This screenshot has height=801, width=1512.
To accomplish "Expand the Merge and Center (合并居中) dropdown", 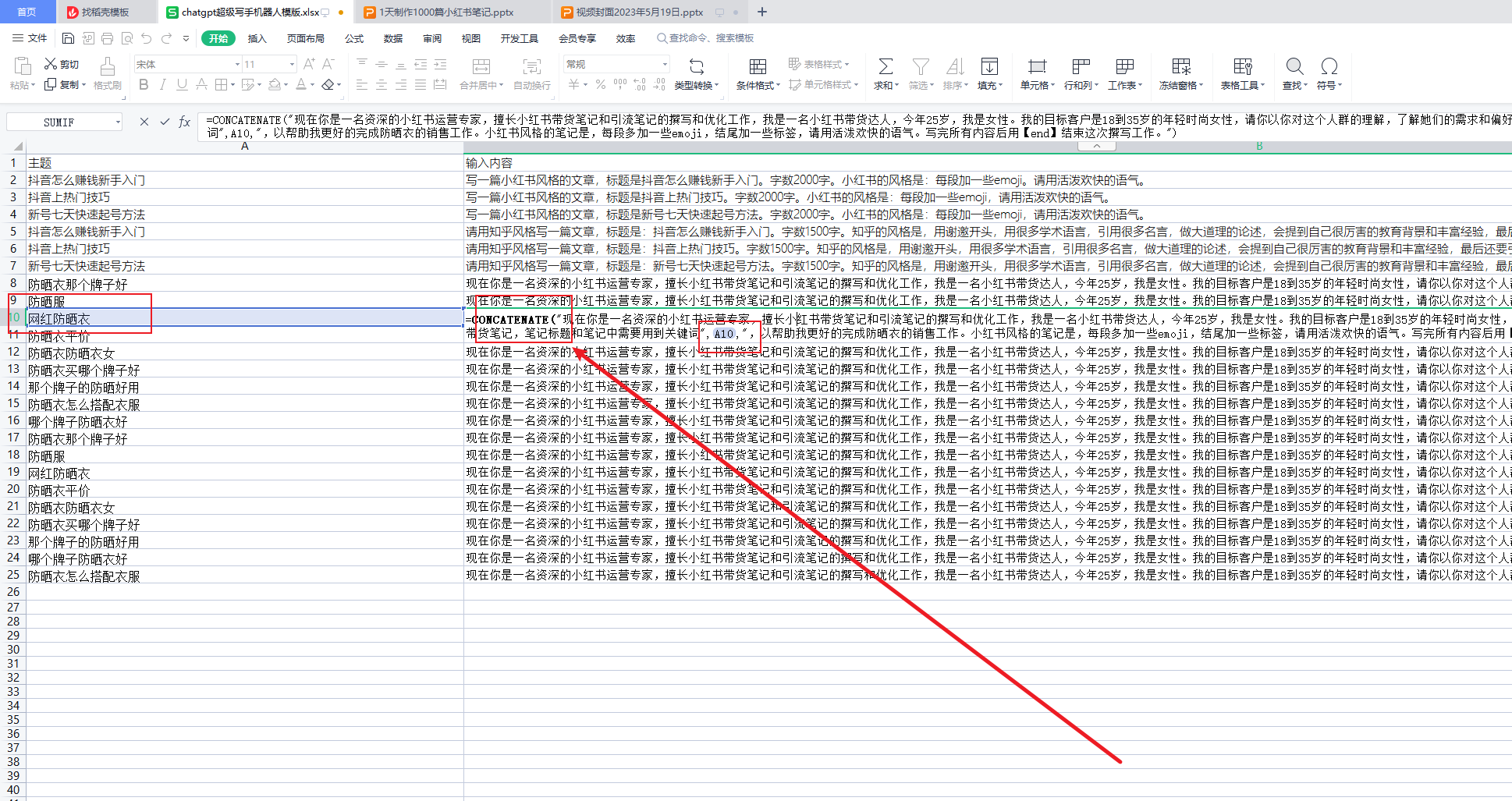I will (x=501, y=85).
